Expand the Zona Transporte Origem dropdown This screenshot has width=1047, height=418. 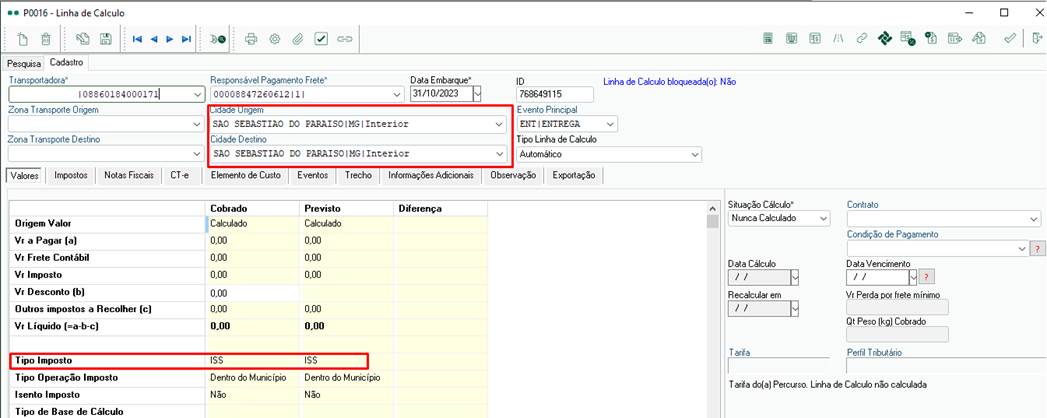(196, 124)
